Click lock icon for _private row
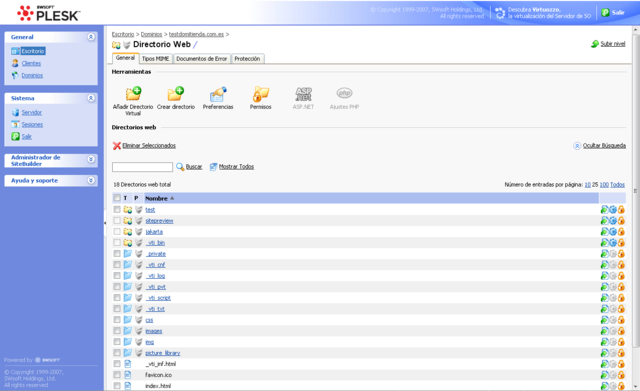This screenshot has height=391, width=640. pos(621,254)
